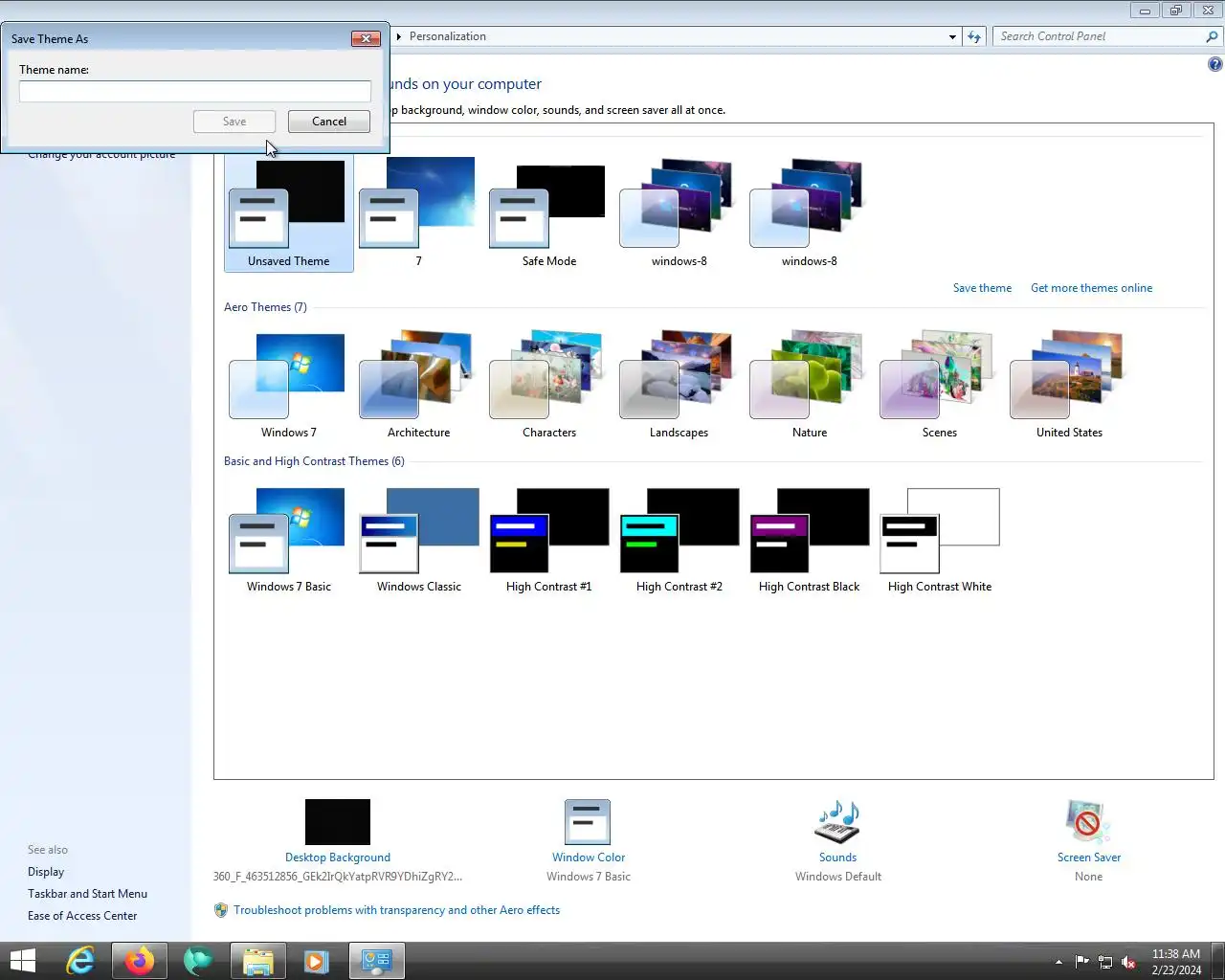Apply the Windows 7 Aero theme
Viewport: 1225px width, 980px height.
point(288,385)
